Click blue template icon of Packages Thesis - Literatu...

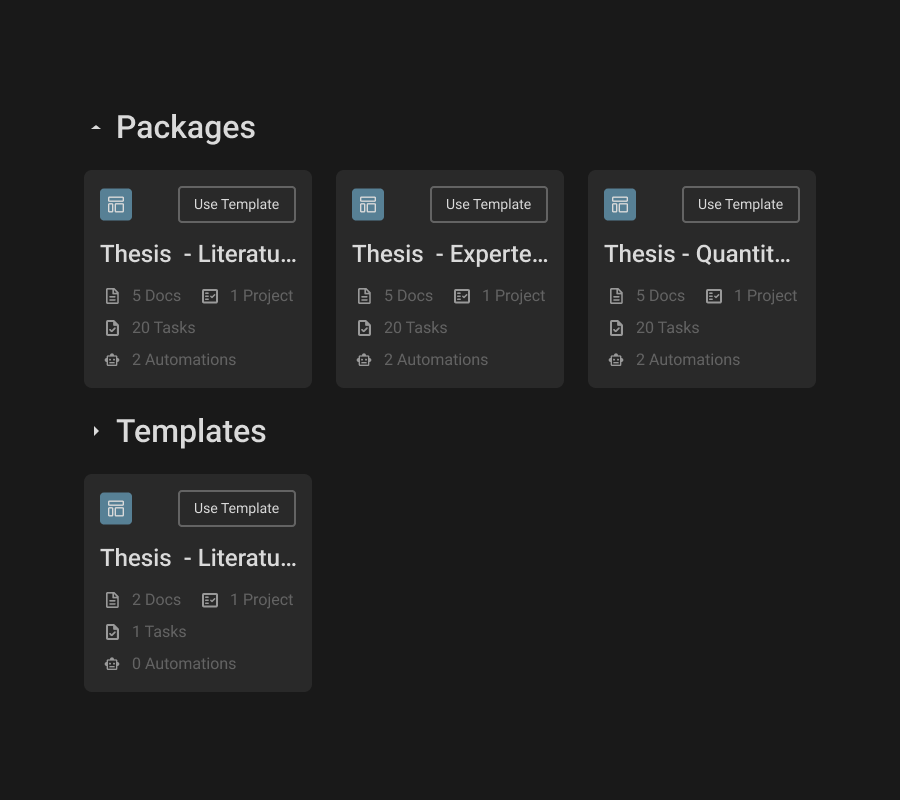point(116,204)
